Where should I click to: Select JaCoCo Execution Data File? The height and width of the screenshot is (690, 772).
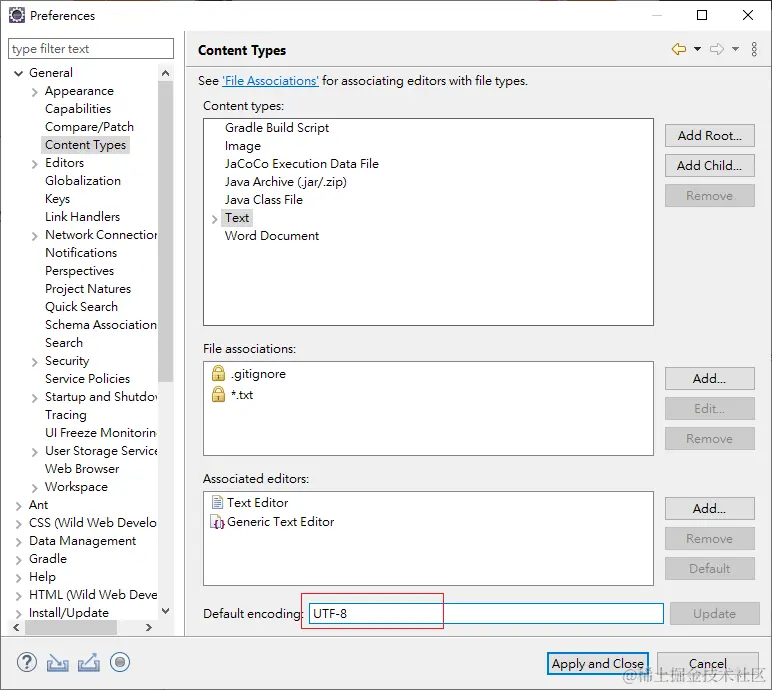click(x=302, y=164)
